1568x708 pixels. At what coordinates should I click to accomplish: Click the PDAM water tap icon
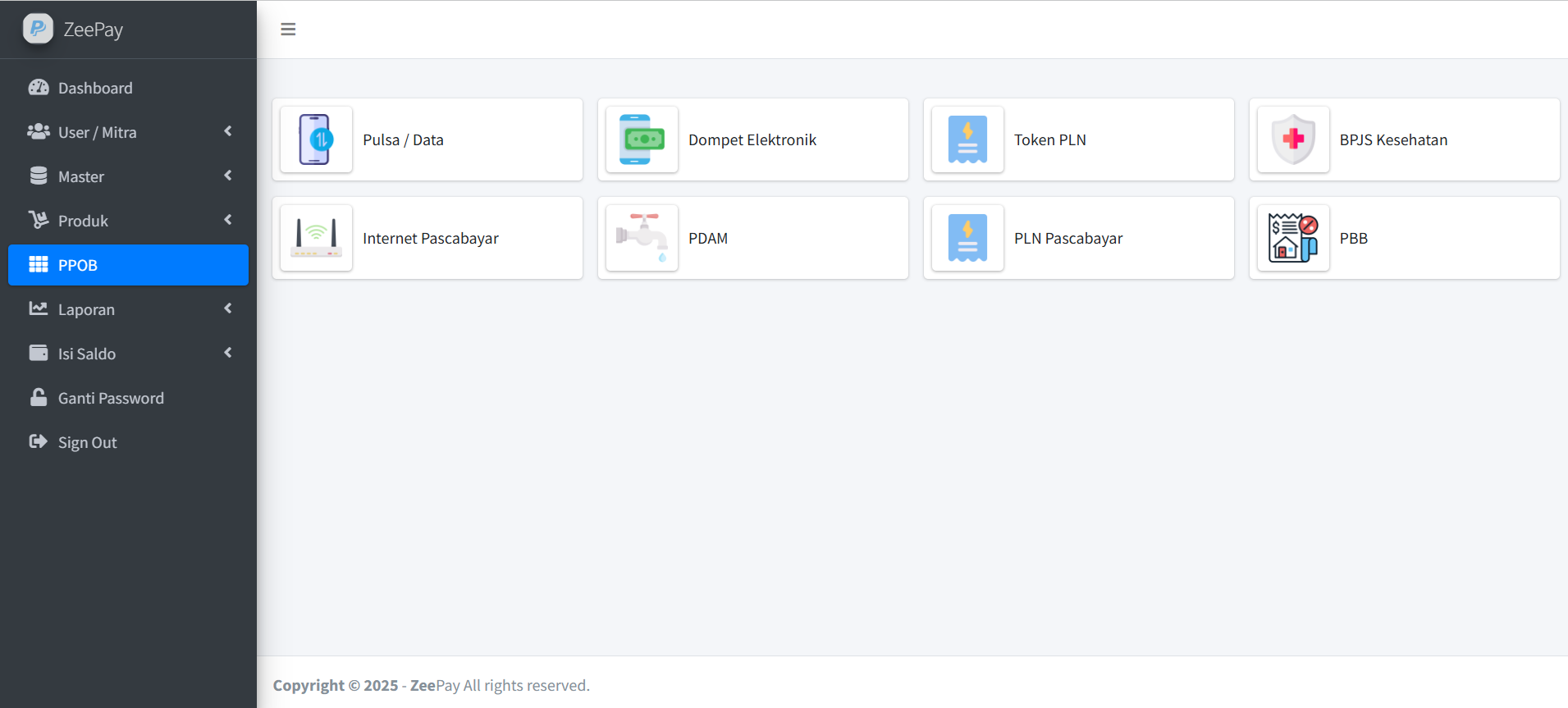tap(642, 238)
